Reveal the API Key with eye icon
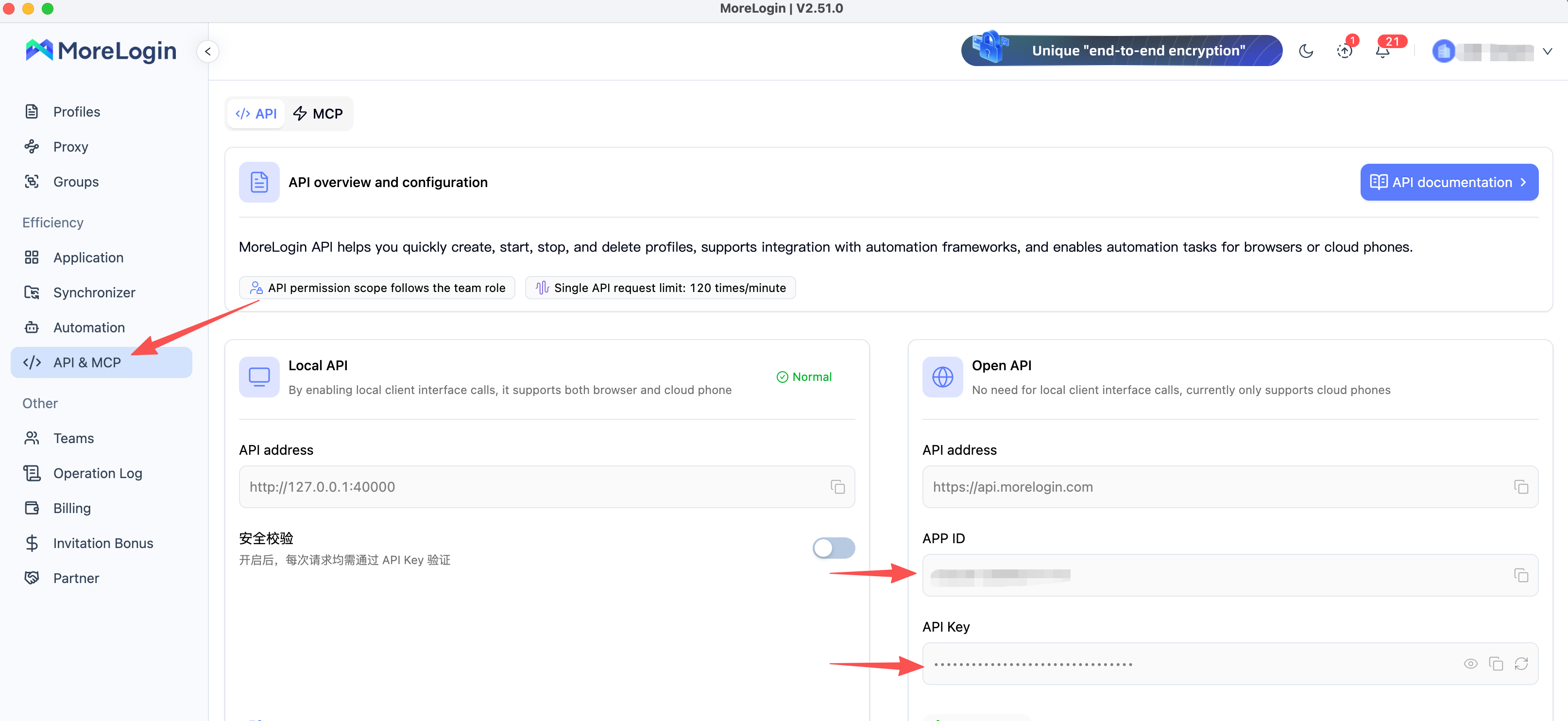Viewport: 1568px width, 721px height. (x=1470, y=664)
